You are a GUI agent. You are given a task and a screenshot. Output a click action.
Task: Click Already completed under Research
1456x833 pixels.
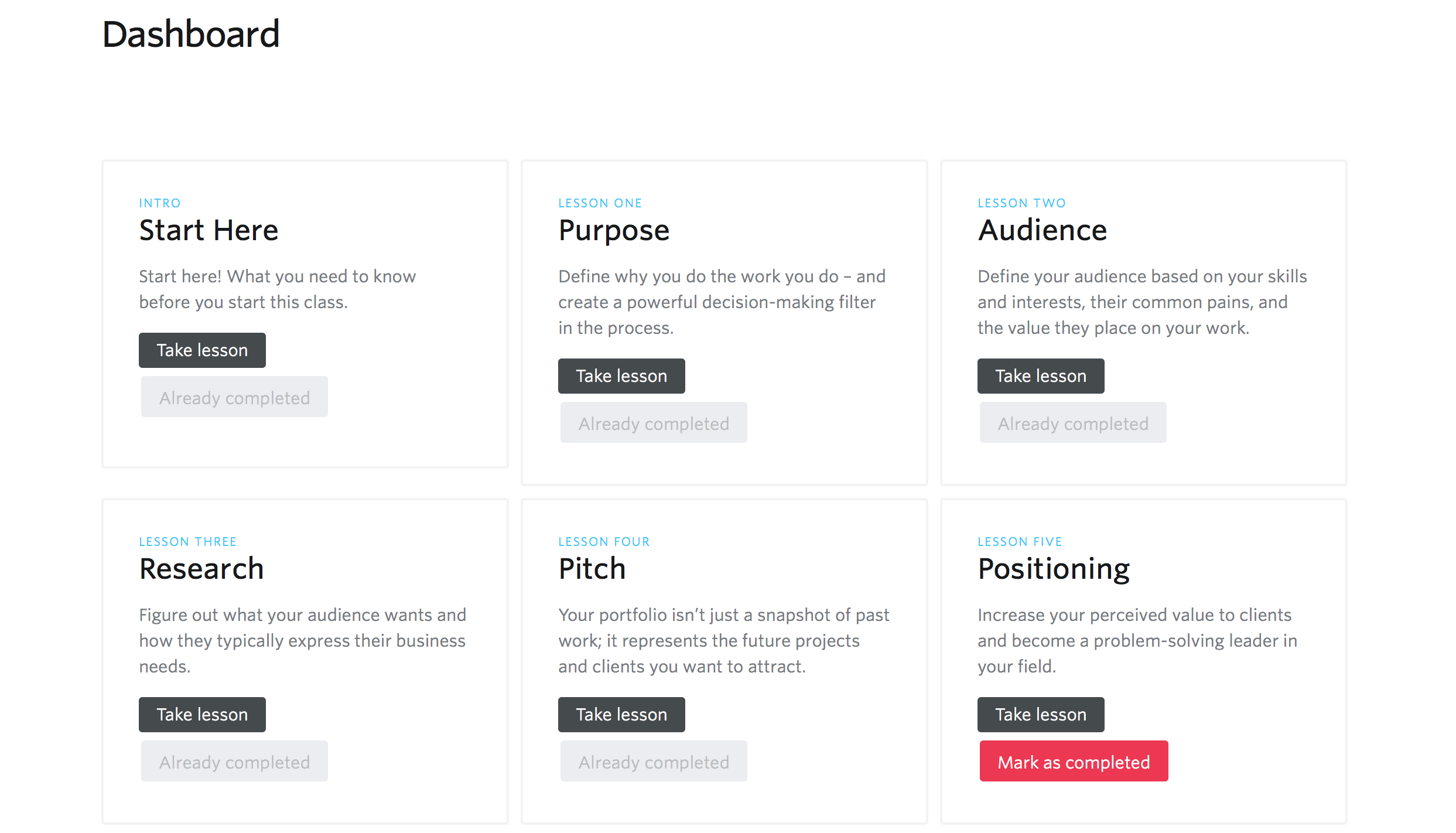tap(234, 762)
